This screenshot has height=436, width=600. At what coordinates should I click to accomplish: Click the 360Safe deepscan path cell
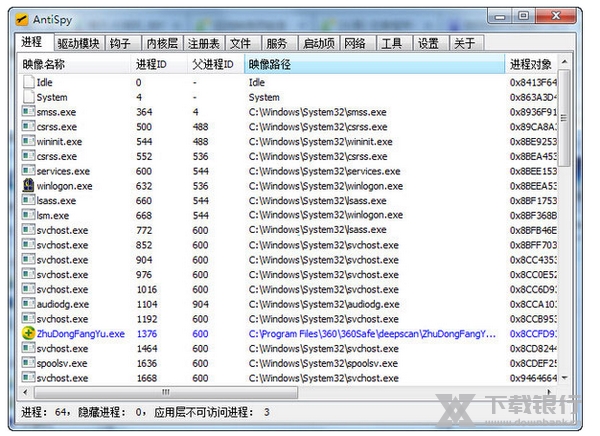pos(372,334)
